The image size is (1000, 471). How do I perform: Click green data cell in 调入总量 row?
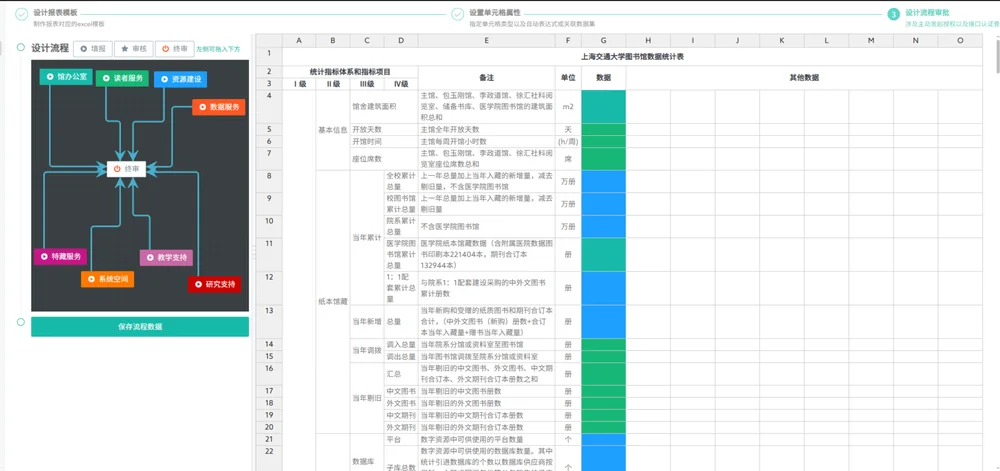[603, 344]
